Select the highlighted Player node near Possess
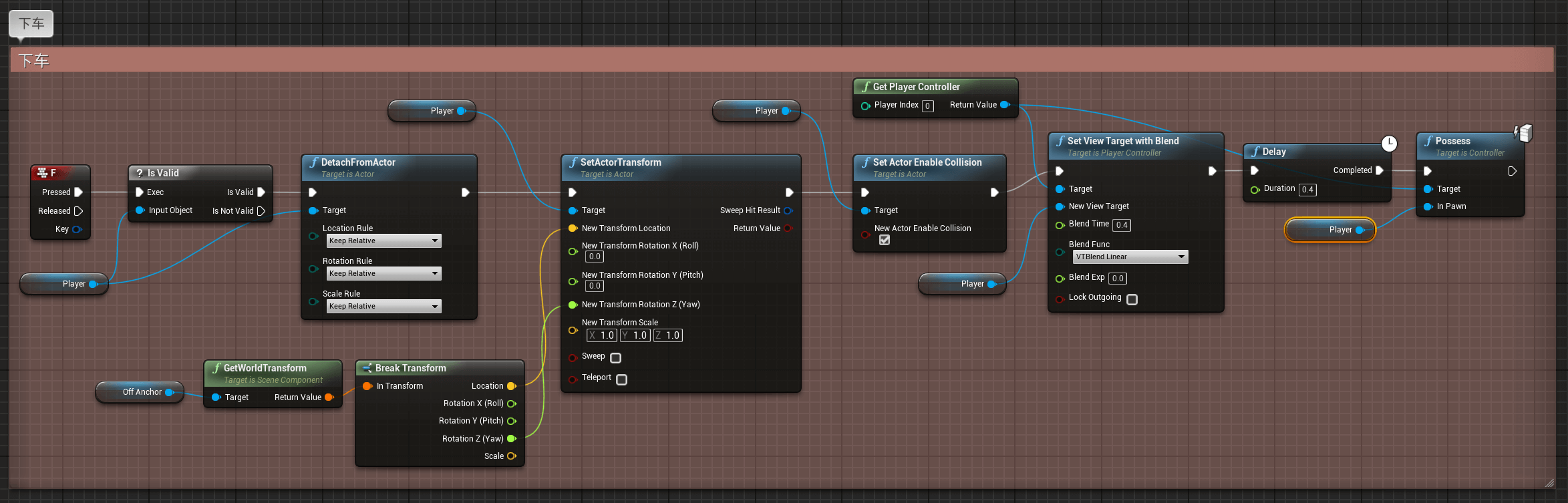The image size is (1568, 503). coord(1330,230)
